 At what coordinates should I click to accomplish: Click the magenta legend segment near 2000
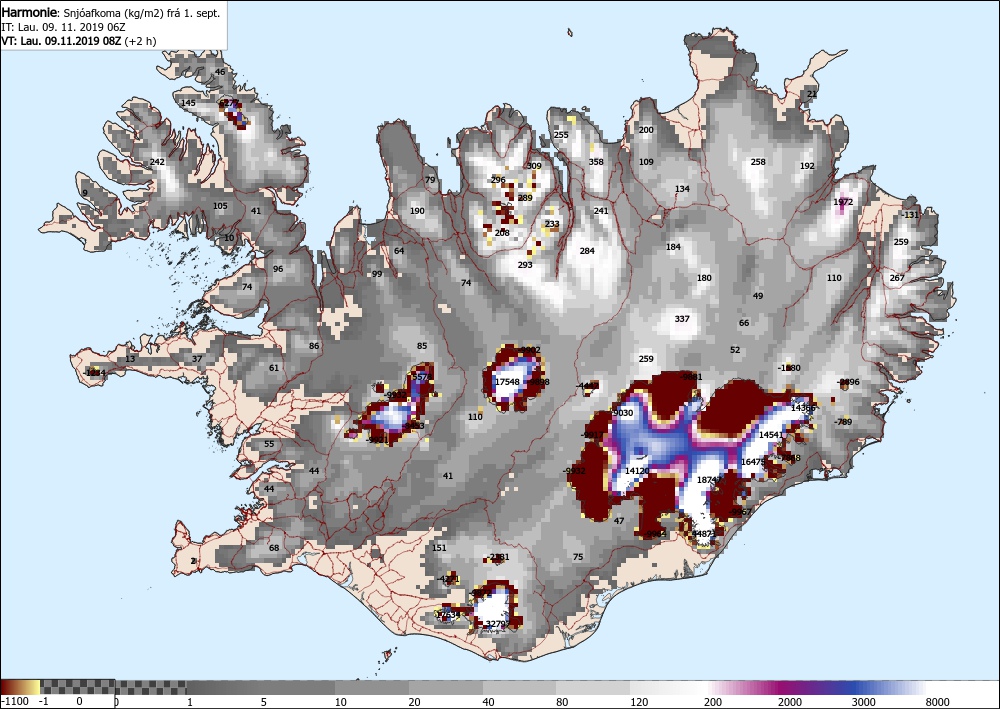788,687
